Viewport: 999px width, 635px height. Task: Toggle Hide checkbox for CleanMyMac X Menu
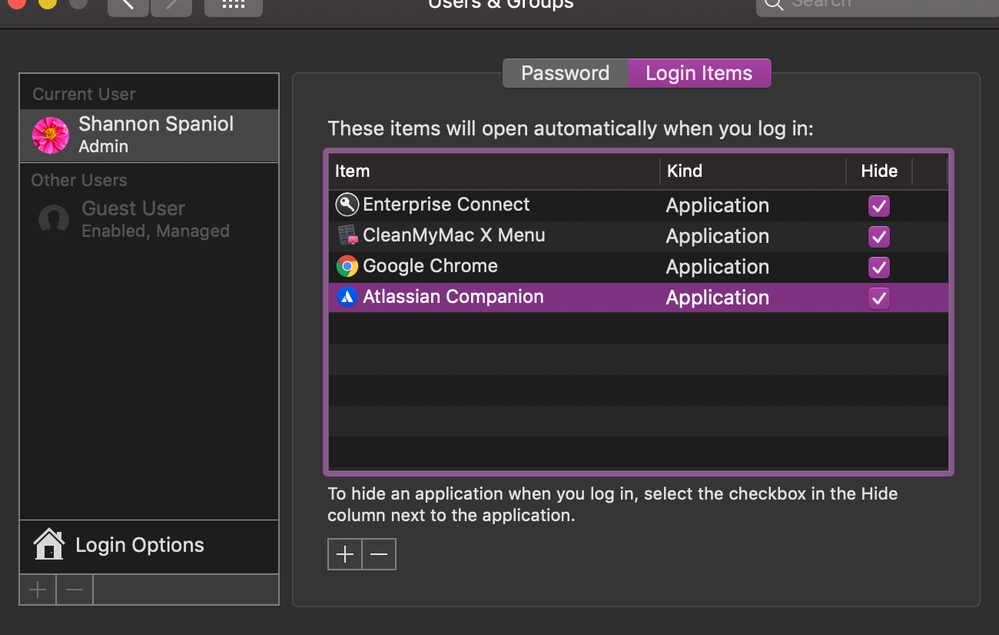coord(879,236)
